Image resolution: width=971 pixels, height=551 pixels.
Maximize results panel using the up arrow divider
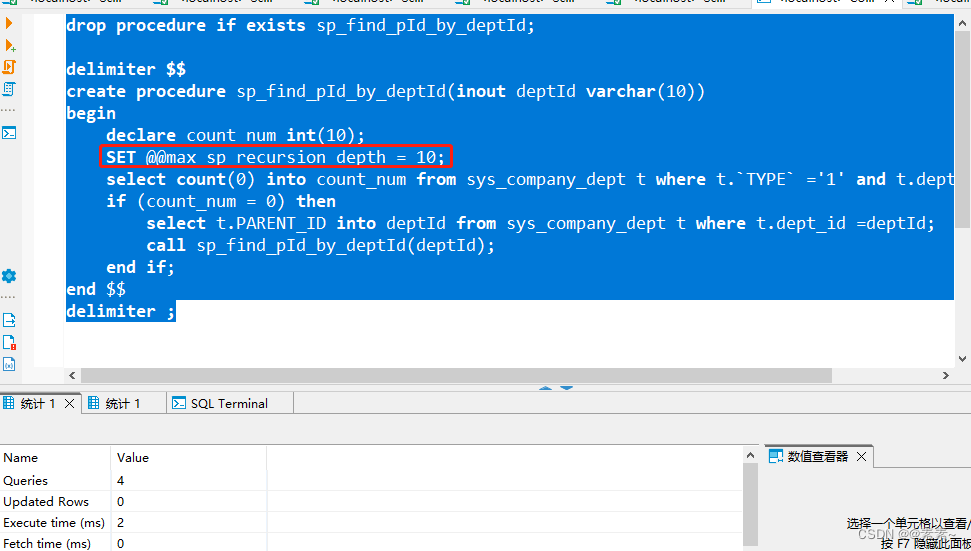tap(546, 388)
